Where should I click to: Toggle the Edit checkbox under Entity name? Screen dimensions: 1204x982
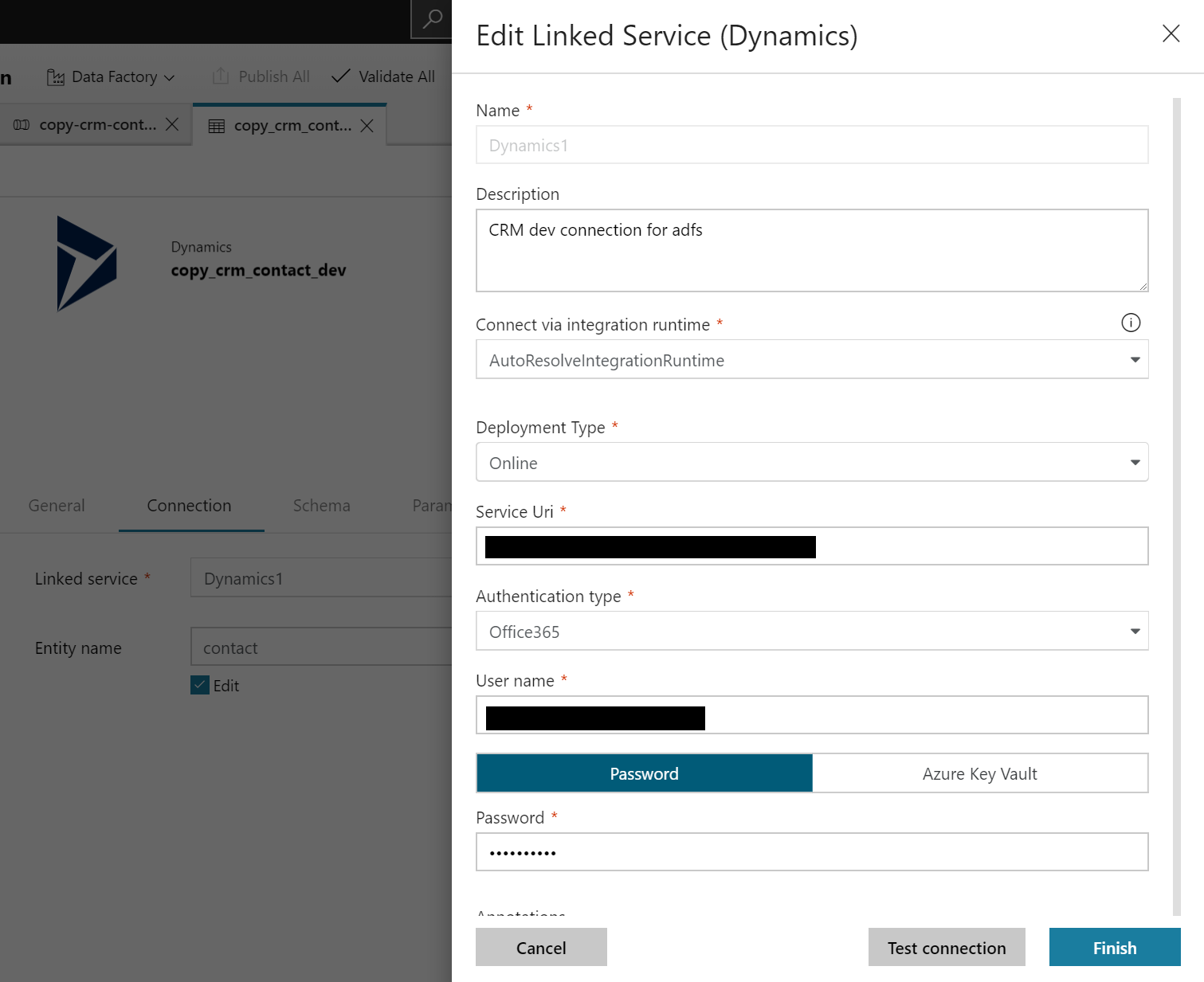pyautogui.click(x=200, y=685)
